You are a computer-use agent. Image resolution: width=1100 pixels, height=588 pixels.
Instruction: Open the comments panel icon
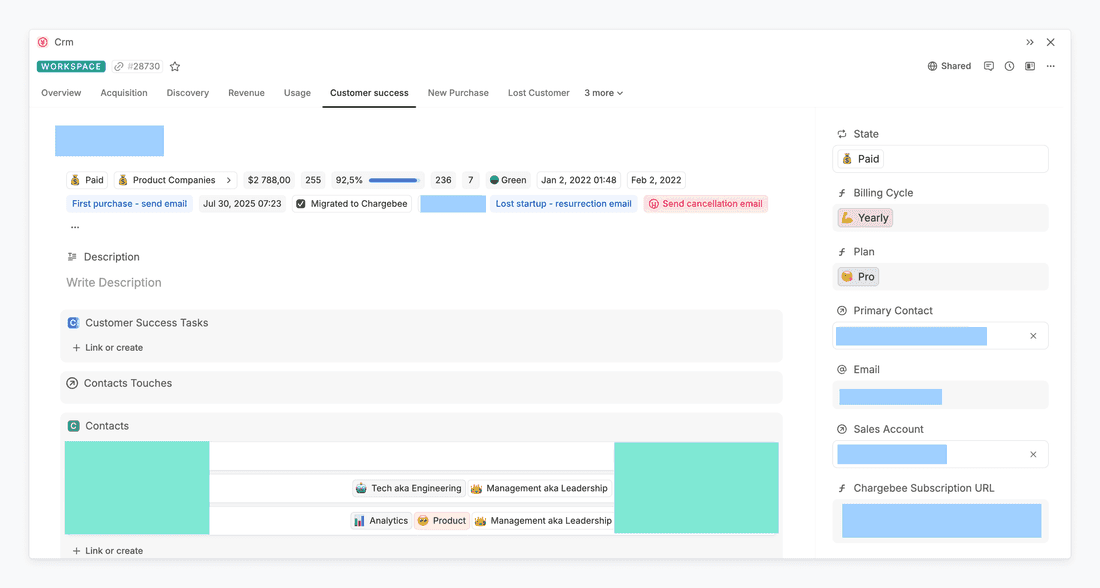(x=988, y=67)
